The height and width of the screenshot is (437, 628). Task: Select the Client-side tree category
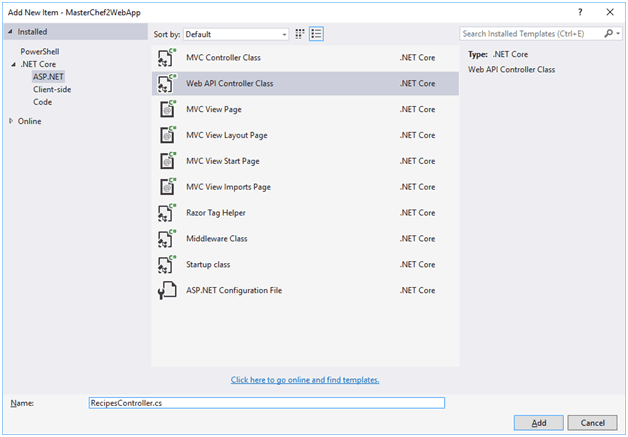click(x=52, y=89)
